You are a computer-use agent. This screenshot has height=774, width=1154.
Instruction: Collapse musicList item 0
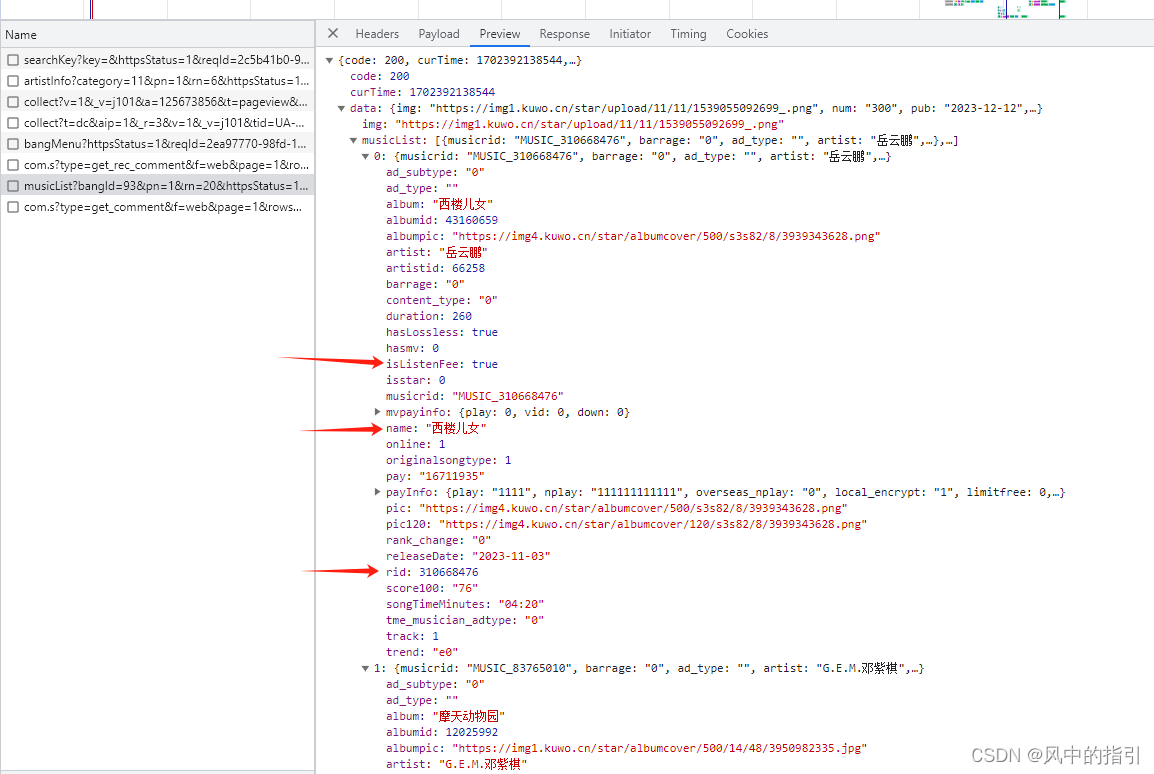[365, 157]
